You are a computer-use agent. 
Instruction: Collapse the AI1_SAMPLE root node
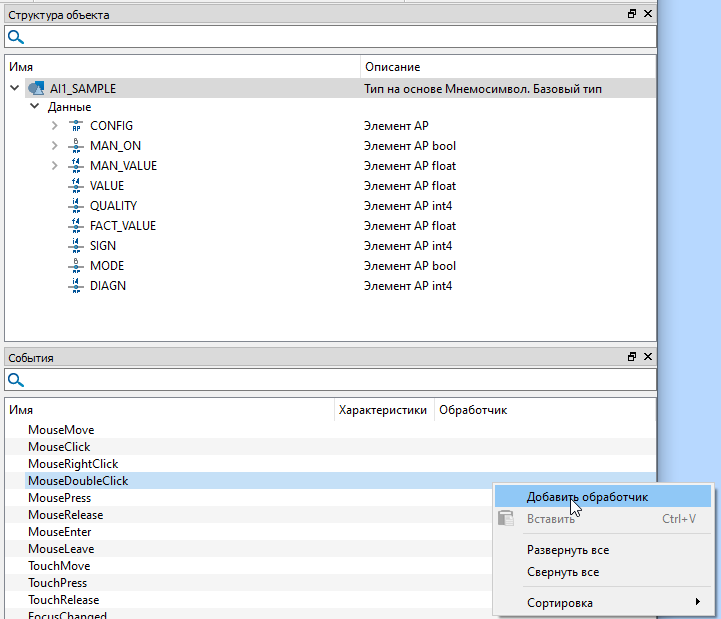coord(14,88)
